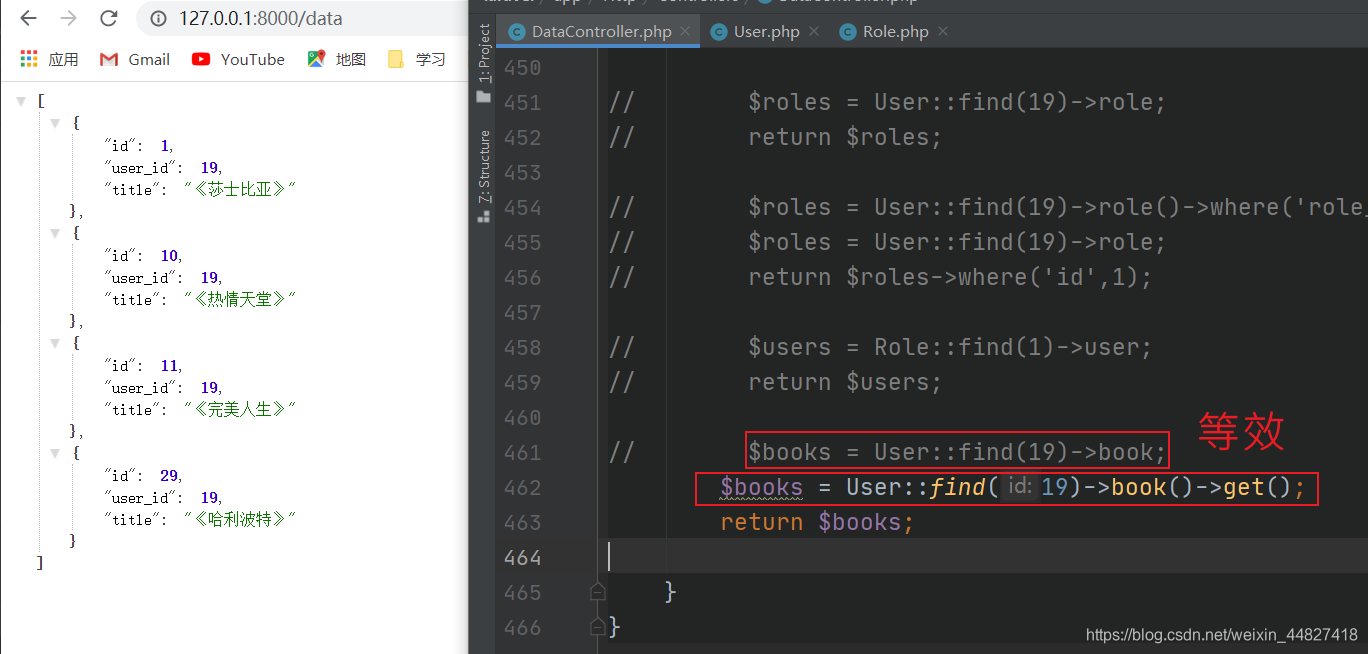Click line number 464 in the gutter
This screenshot has height=654, width=1368.
(x=522, y=557)
